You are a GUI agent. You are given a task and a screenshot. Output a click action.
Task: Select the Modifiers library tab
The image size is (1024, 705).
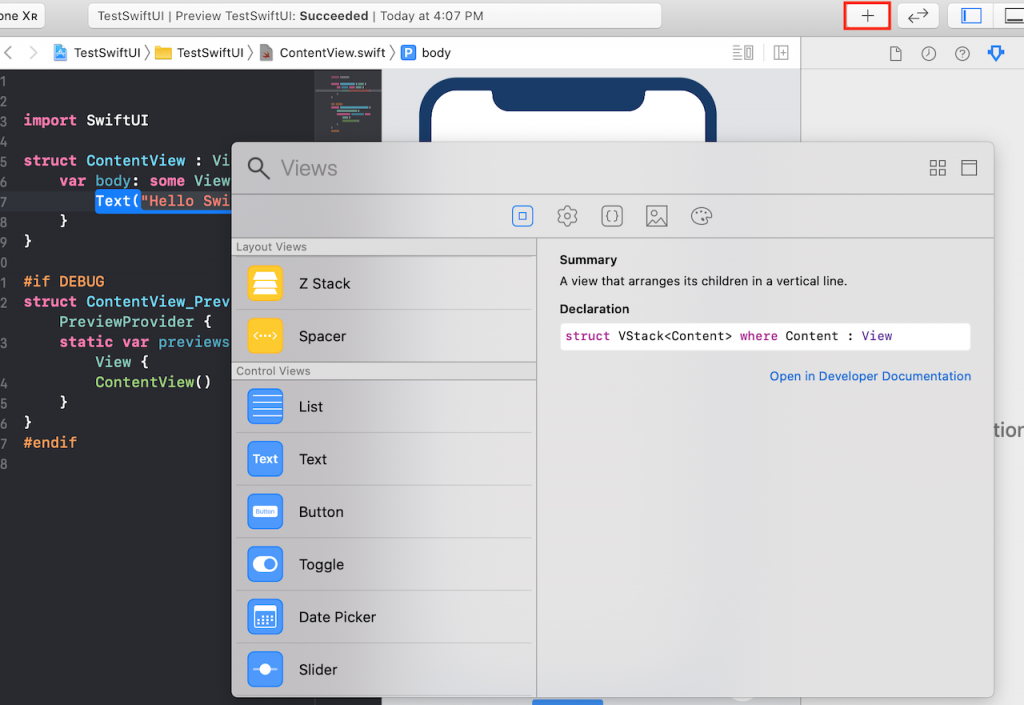[567, 216]
